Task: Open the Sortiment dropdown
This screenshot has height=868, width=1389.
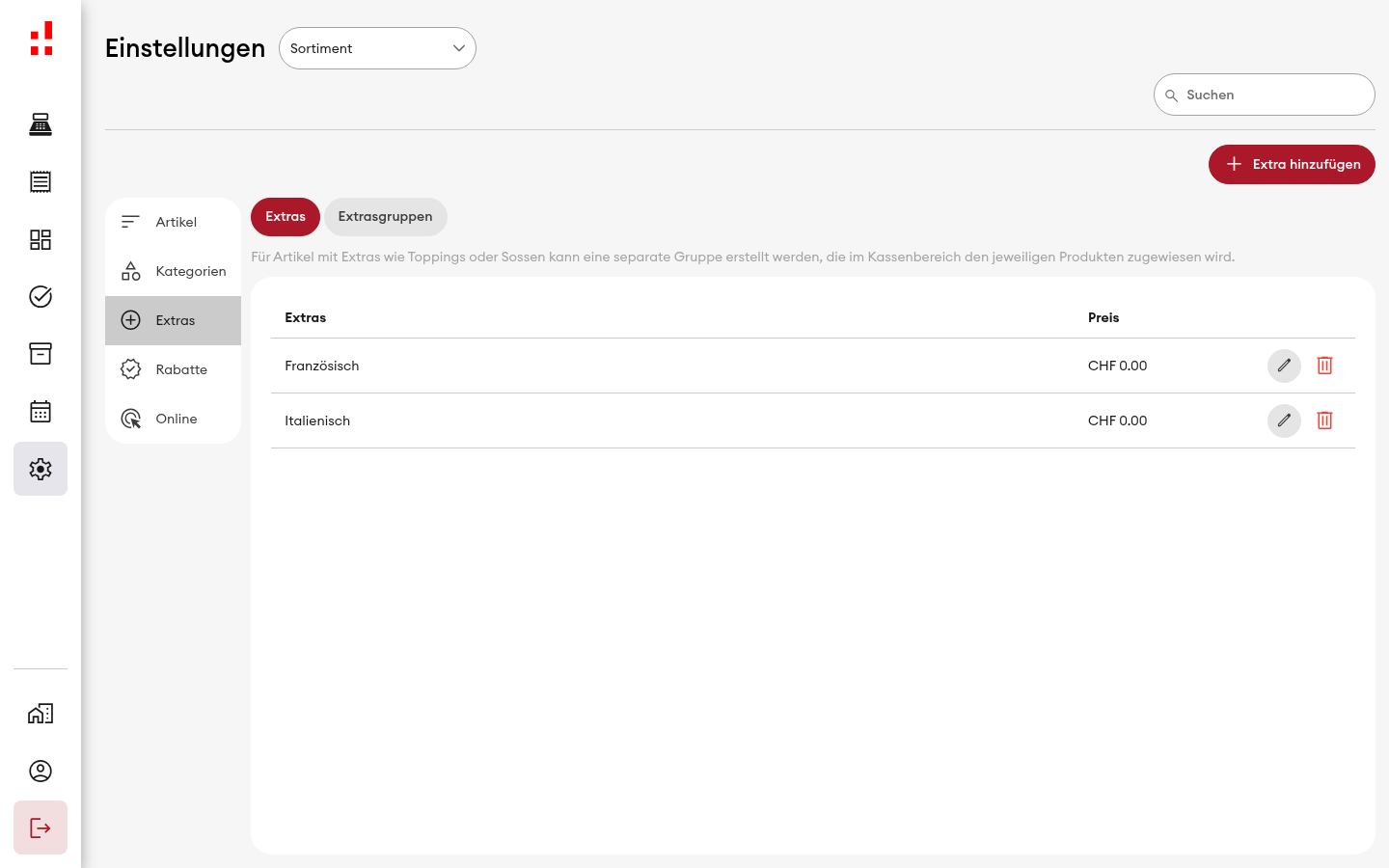Action: click(377, 48)
